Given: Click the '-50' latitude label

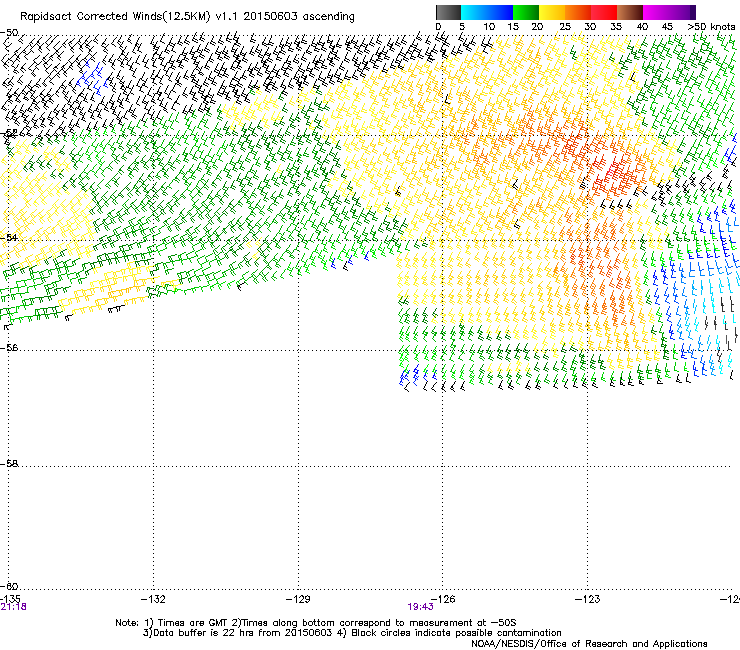Looking at the screenshot, I should 9,33.
